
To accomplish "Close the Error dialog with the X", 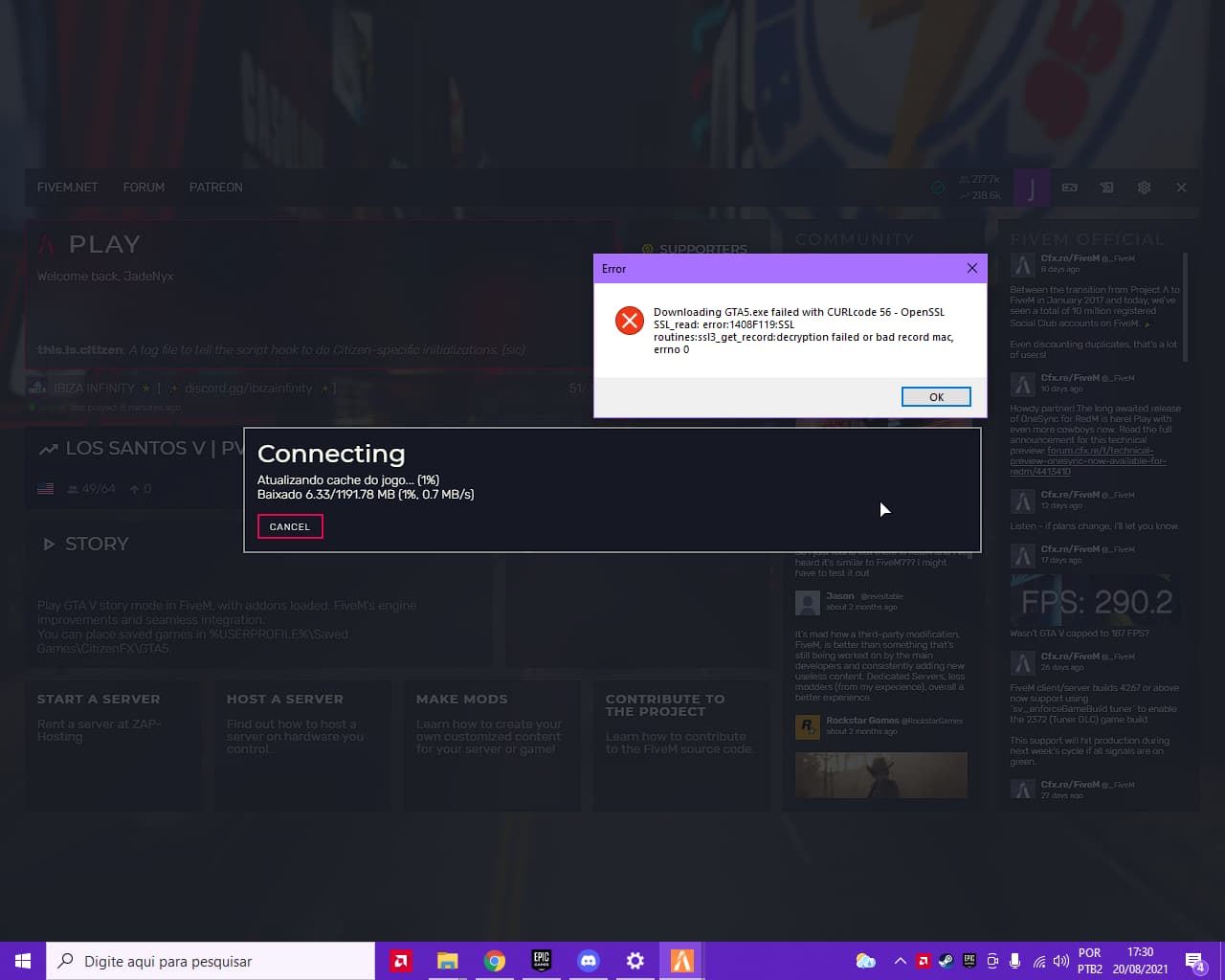I will pyautogui.click(x=971, y=268).
